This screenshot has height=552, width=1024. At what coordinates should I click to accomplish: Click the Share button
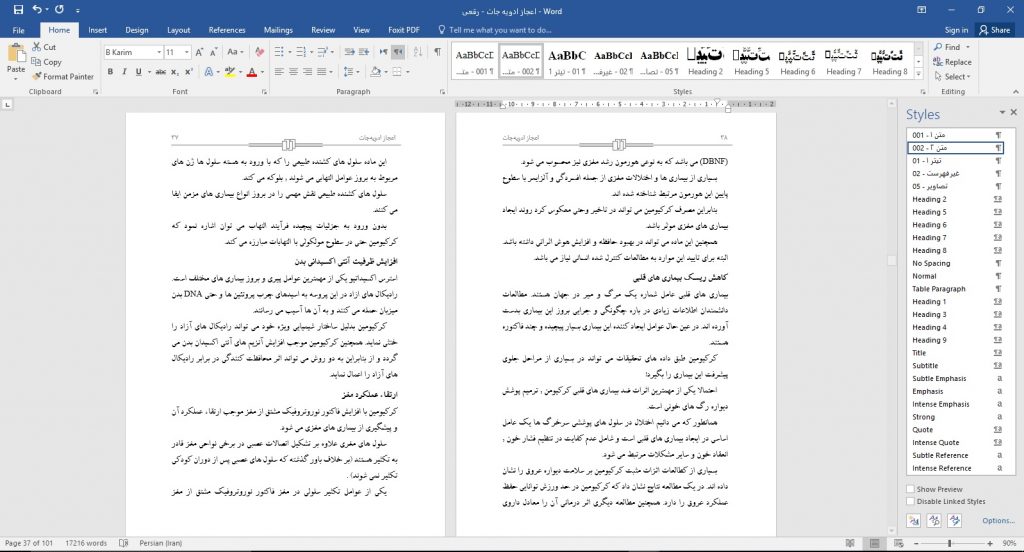click(x=994, y=30)
